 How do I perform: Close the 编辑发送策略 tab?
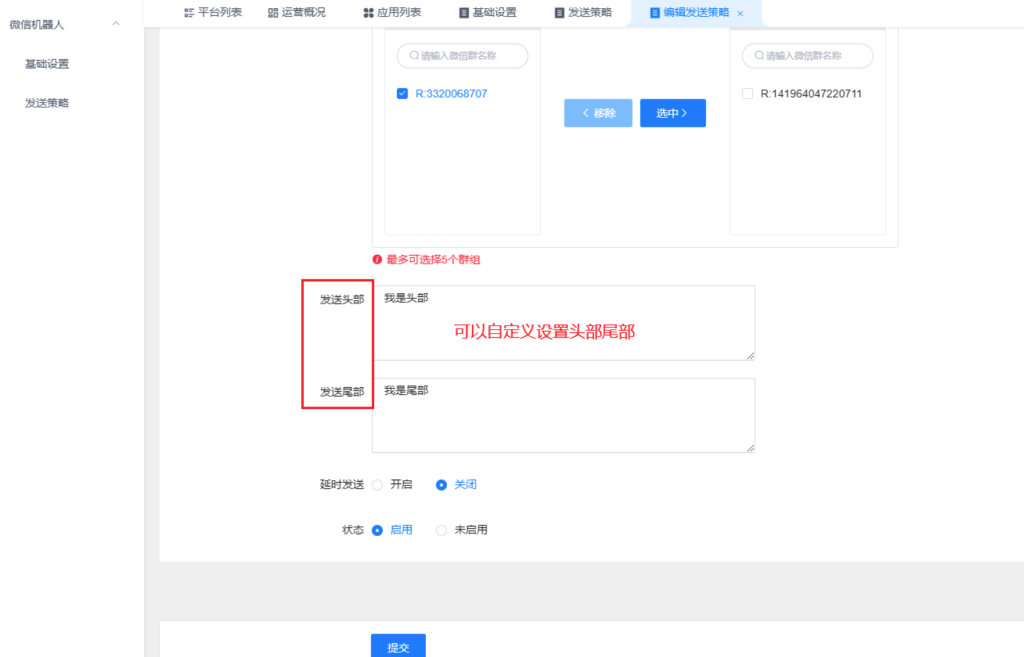pos(740,14)
